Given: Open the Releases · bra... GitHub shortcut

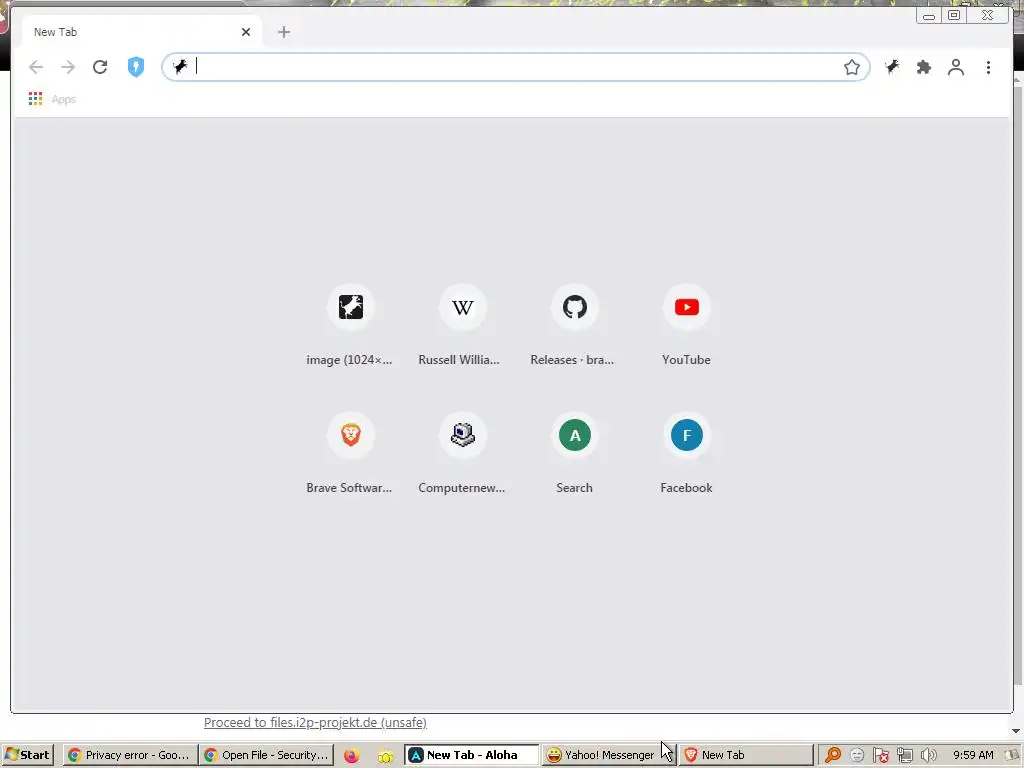Looking at the screenshot, I should click(x=575, y=325).
